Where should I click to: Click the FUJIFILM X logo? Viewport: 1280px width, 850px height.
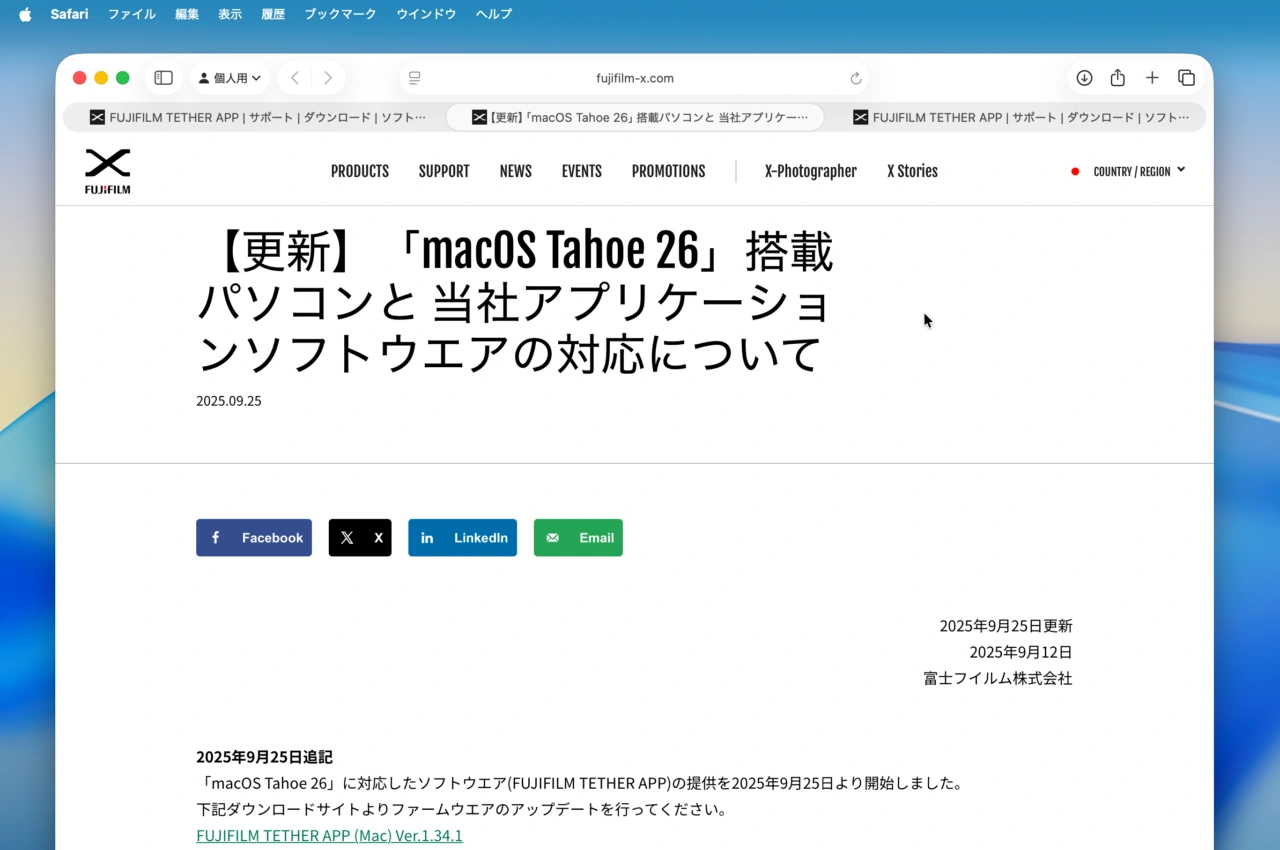click(107, 170)
